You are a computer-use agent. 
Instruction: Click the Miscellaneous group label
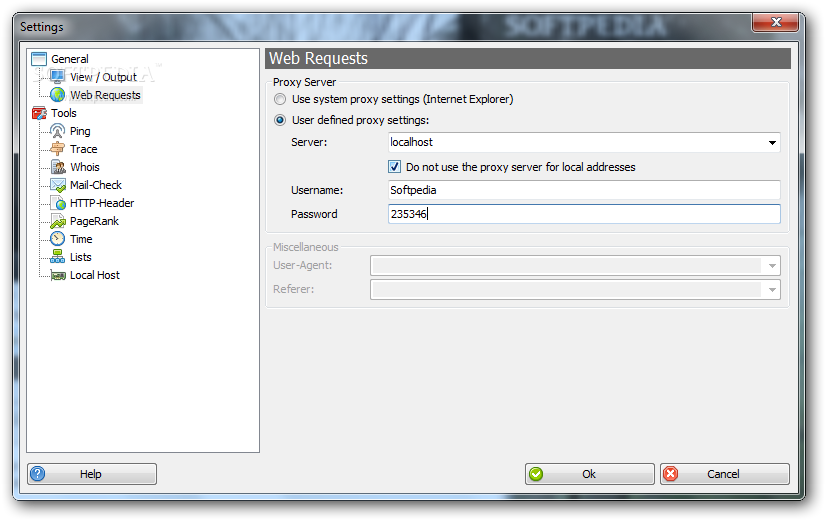coord(306,247)
